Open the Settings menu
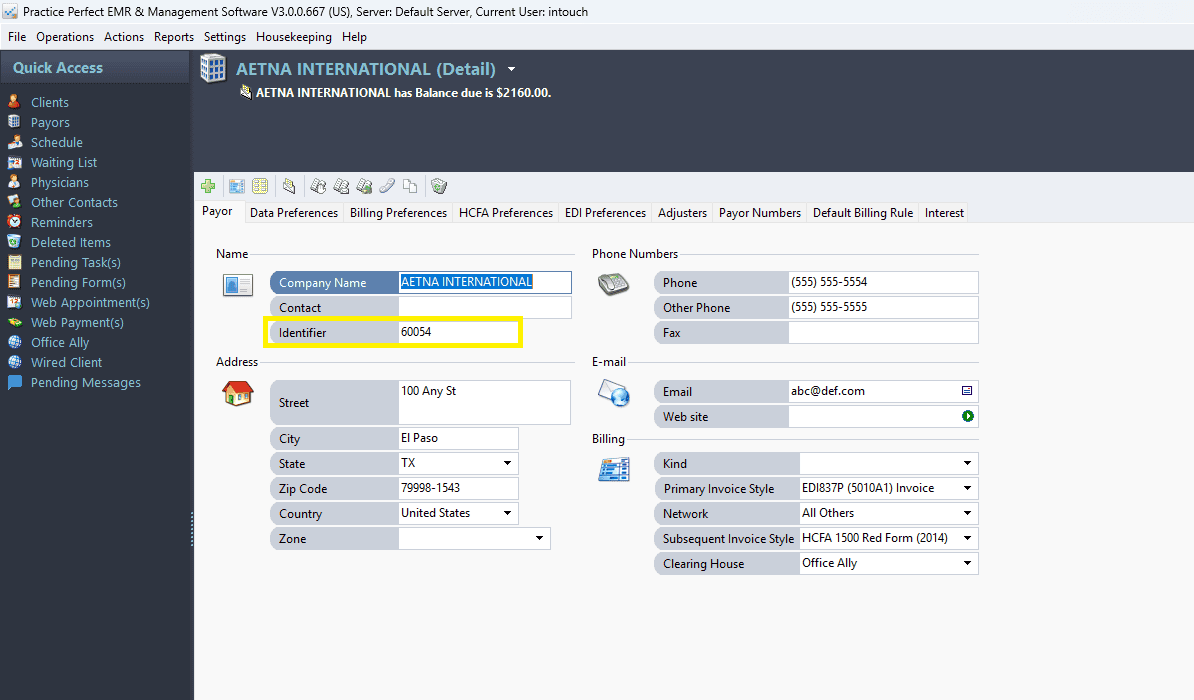The height and width of the screenshot is (700, 1194). [x=225, y=37]
